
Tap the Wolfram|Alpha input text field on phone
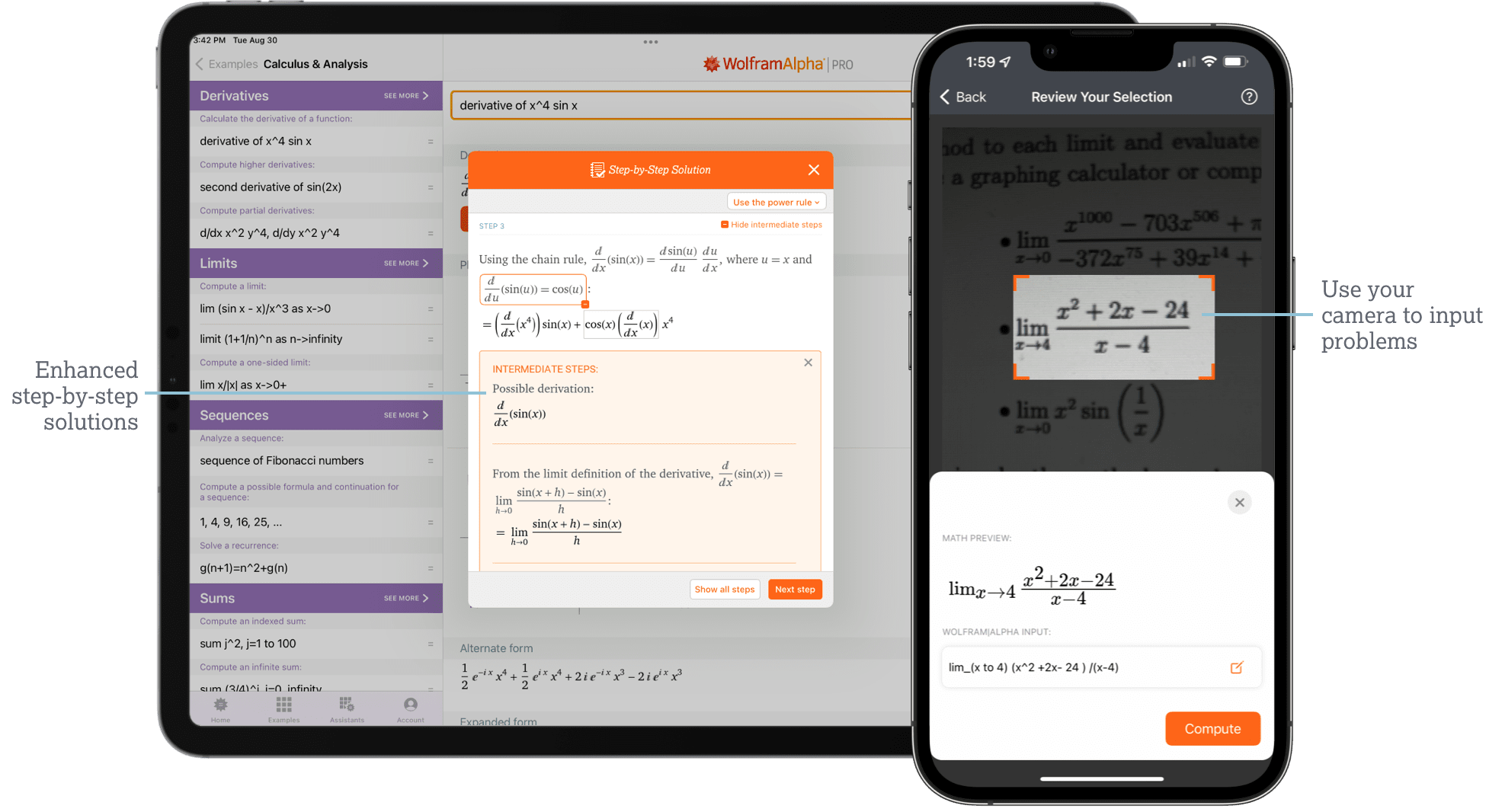point(1101,667)
